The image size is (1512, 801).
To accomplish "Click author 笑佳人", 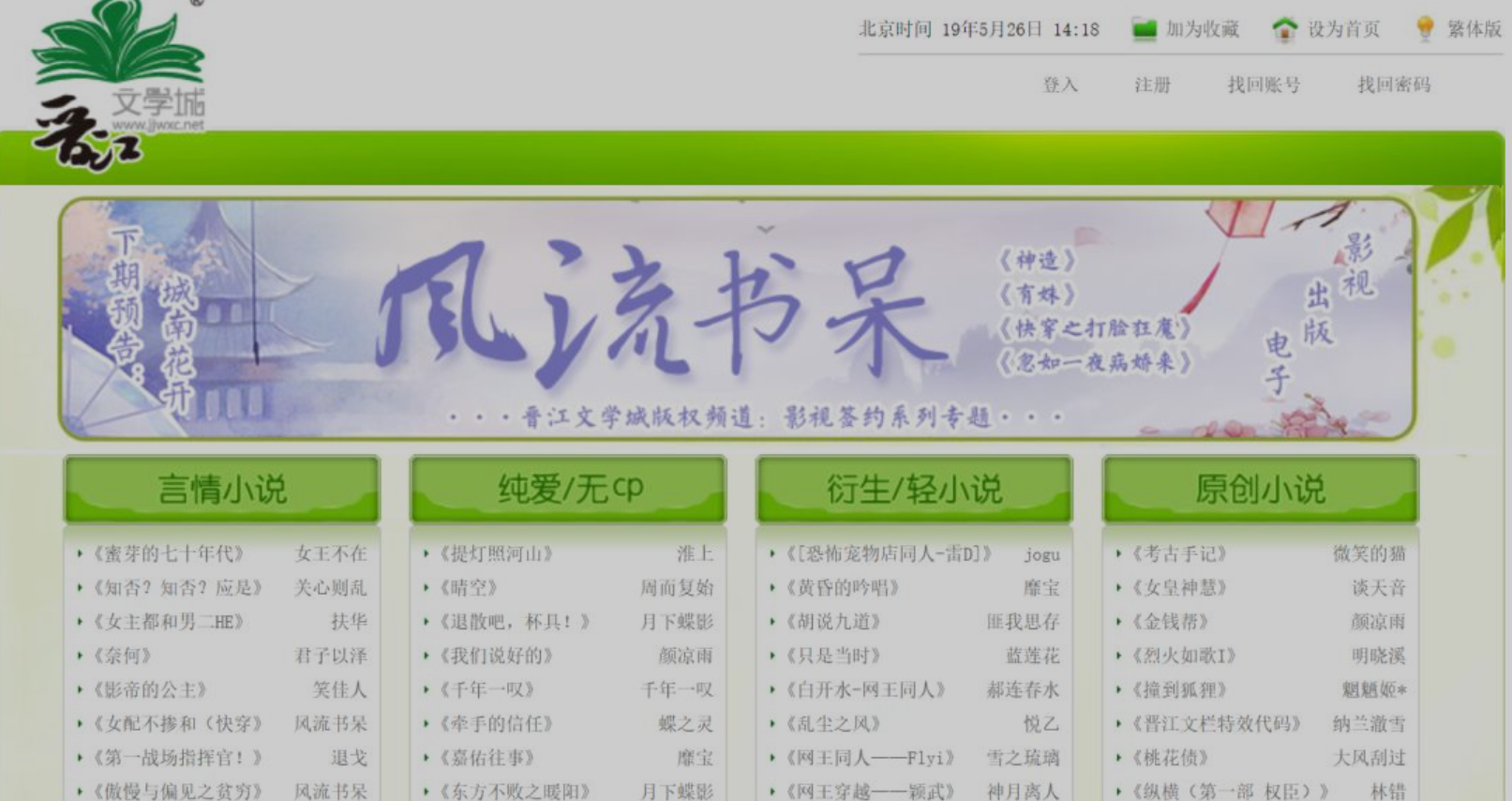I will click(339, 689).
